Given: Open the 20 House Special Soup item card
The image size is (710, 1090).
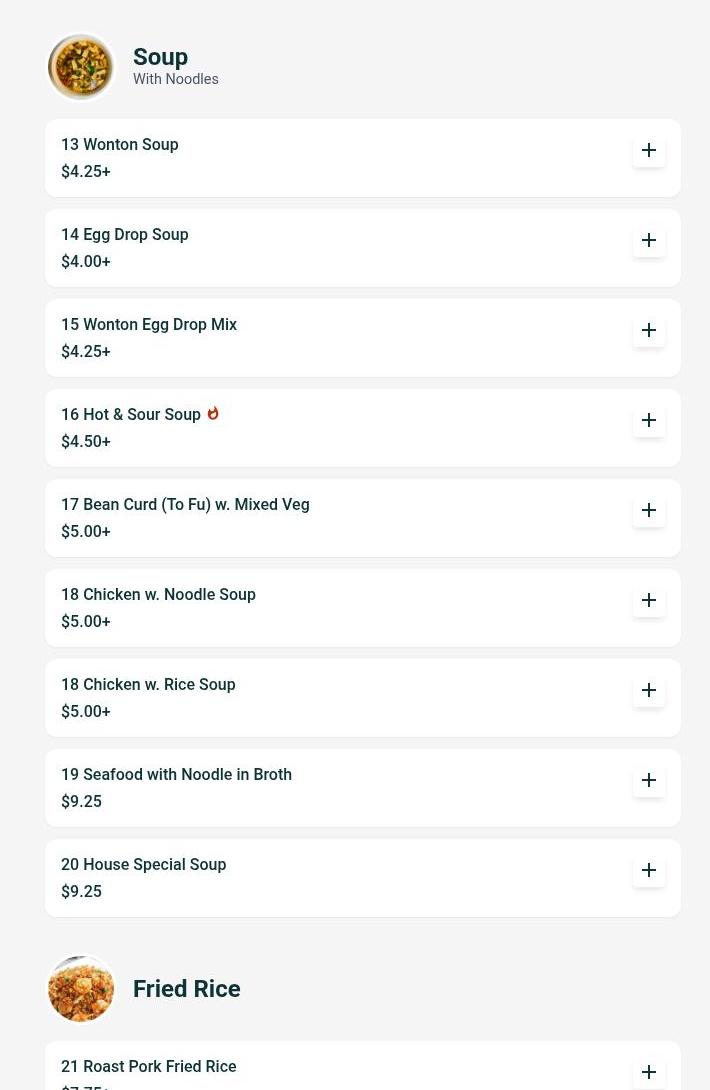Looking at the screenshot, I should coord(362,878).
